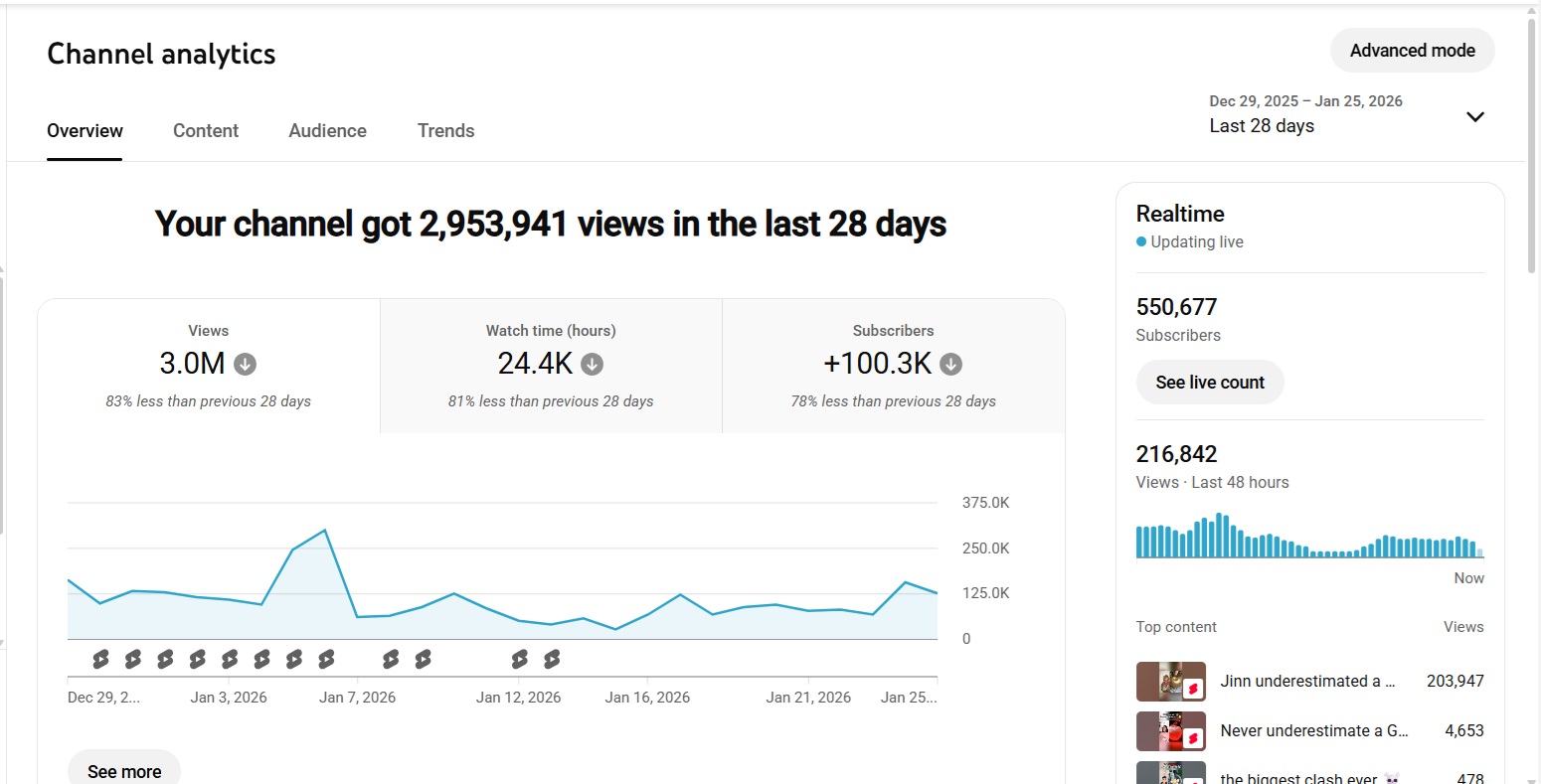Click the down-arrow icon beside 3.0M views
Screen dimensions: 1541x784
pyautogui.click(x=245, y=365)
